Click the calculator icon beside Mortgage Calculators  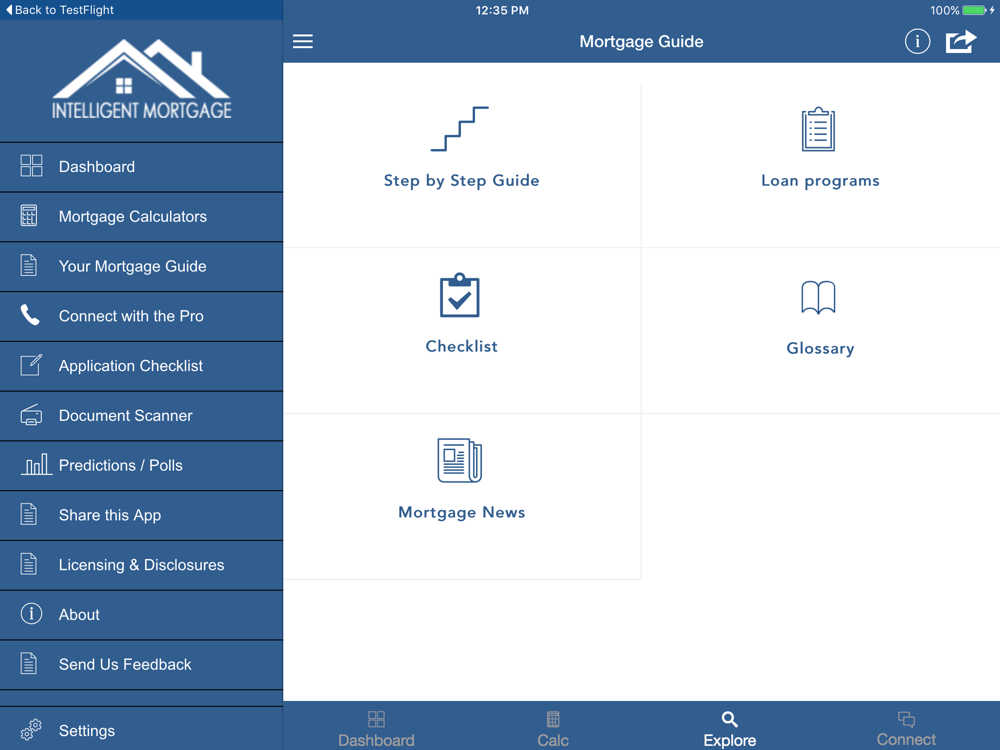[x=29, y=216]
